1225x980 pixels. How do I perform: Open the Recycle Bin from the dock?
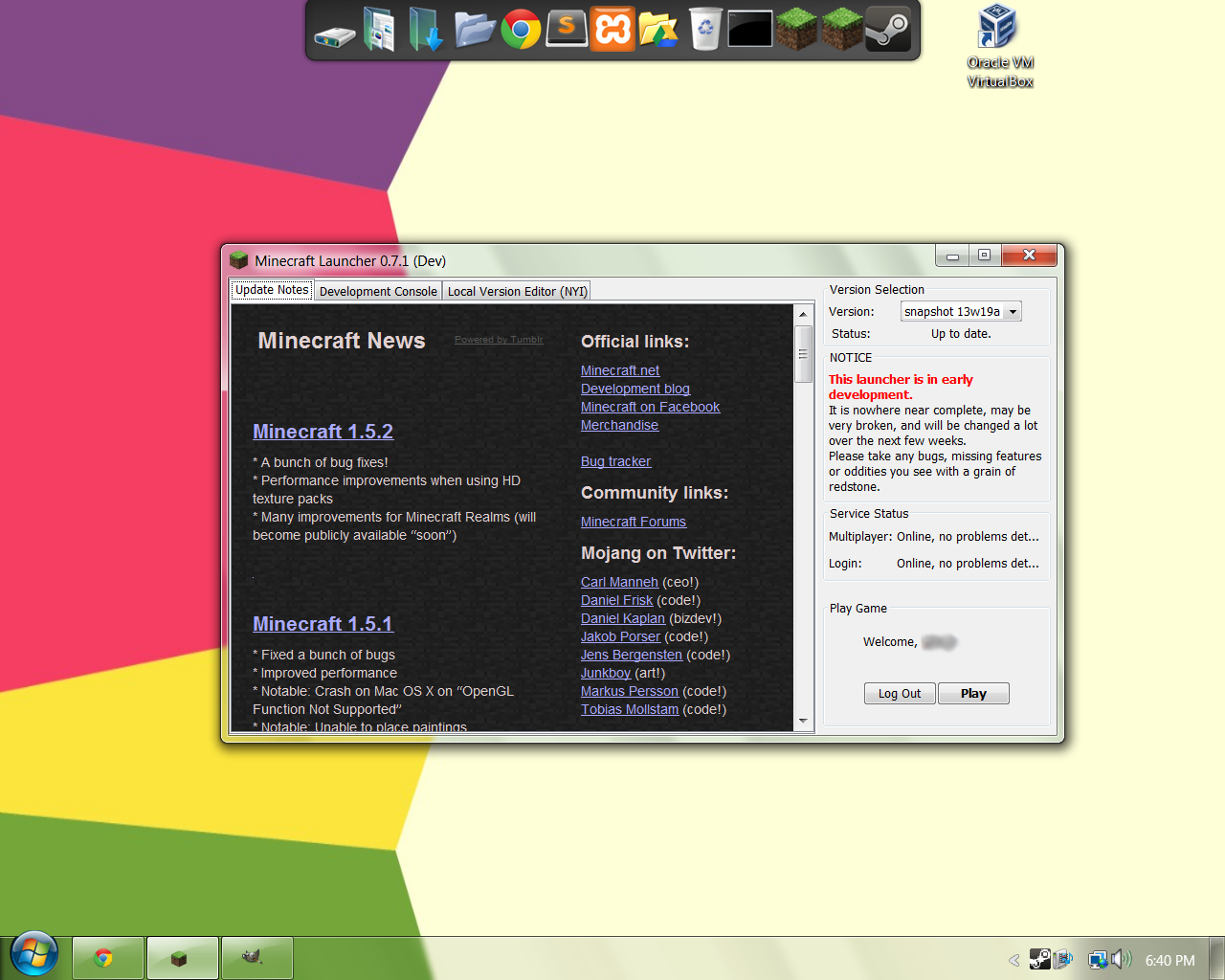pos(705,29)
